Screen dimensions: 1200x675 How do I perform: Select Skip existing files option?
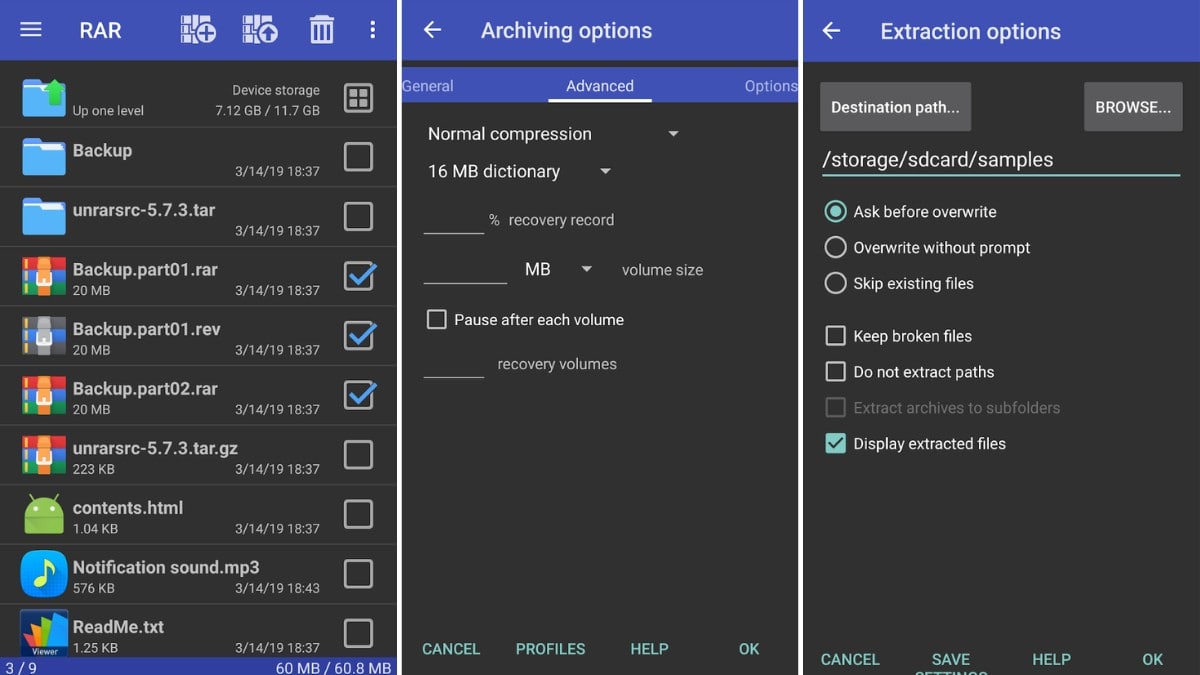click(835, 283)
